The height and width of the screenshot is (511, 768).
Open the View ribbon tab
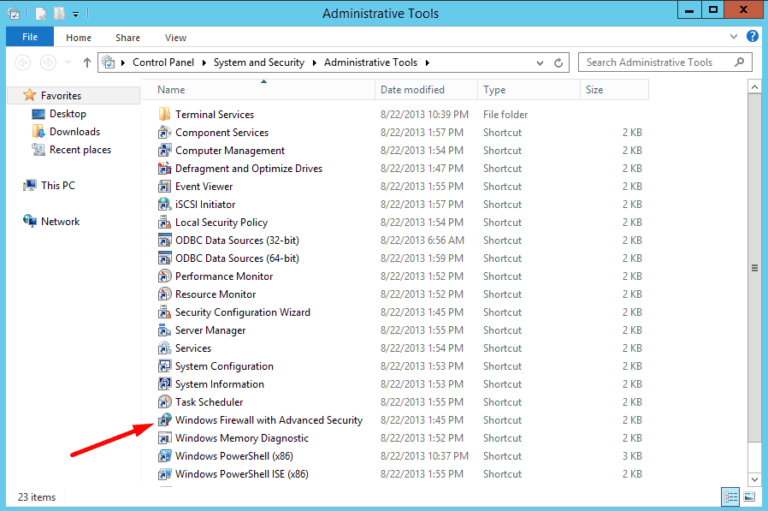(x=175, y=38)
